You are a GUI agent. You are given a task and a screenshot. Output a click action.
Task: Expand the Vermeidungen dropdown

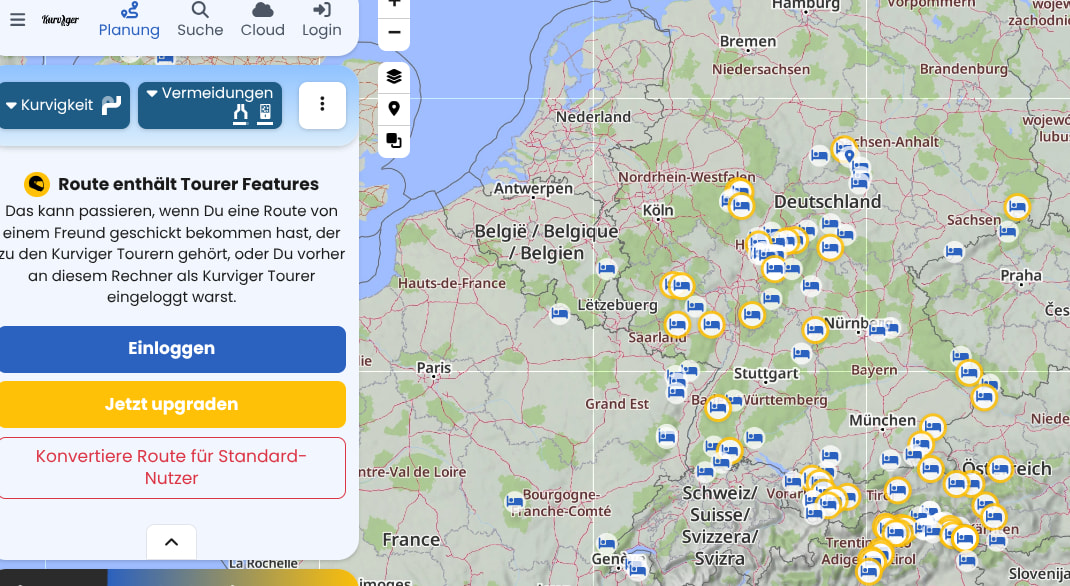210,105
